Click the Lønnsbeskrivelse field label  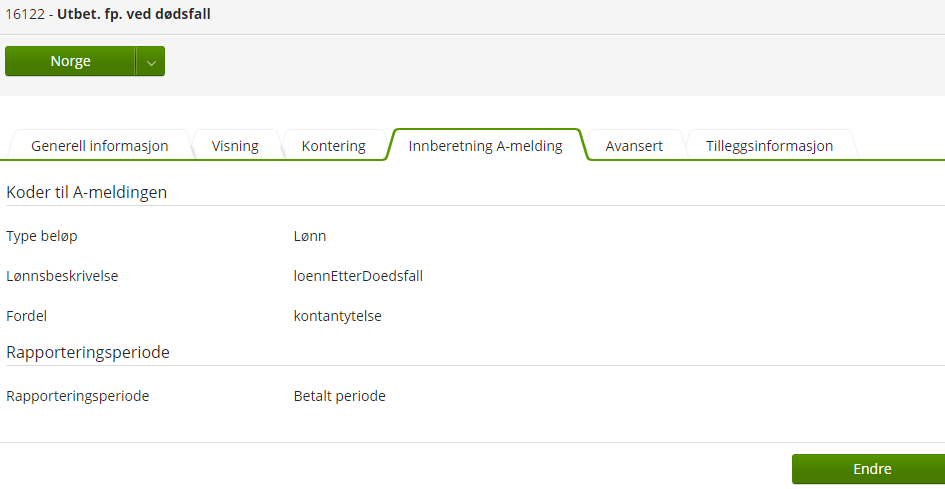coord(62,276)
